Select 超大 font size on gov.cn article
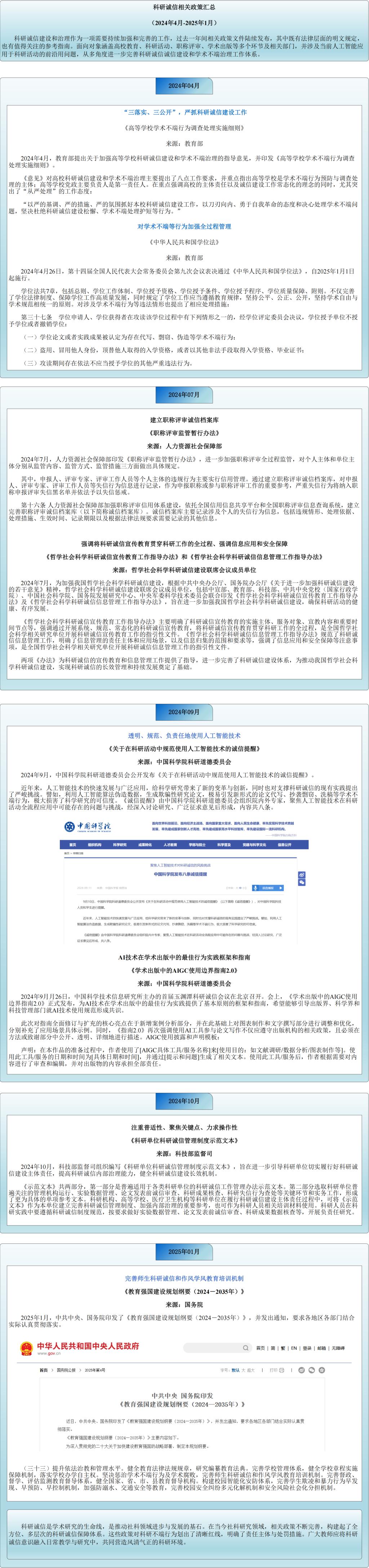Image resolution: width=369 pixels, height=1568 pixels. coord(251,1370)
